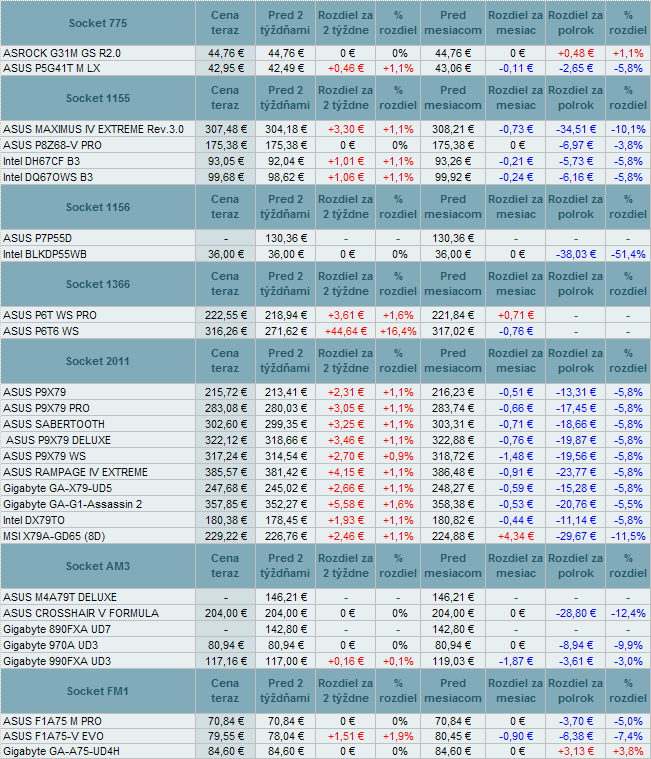The height and width of the screenshot is (759, 651).
Task: Click the -34,51 € half-year difference cell
Action: [575, 129]
